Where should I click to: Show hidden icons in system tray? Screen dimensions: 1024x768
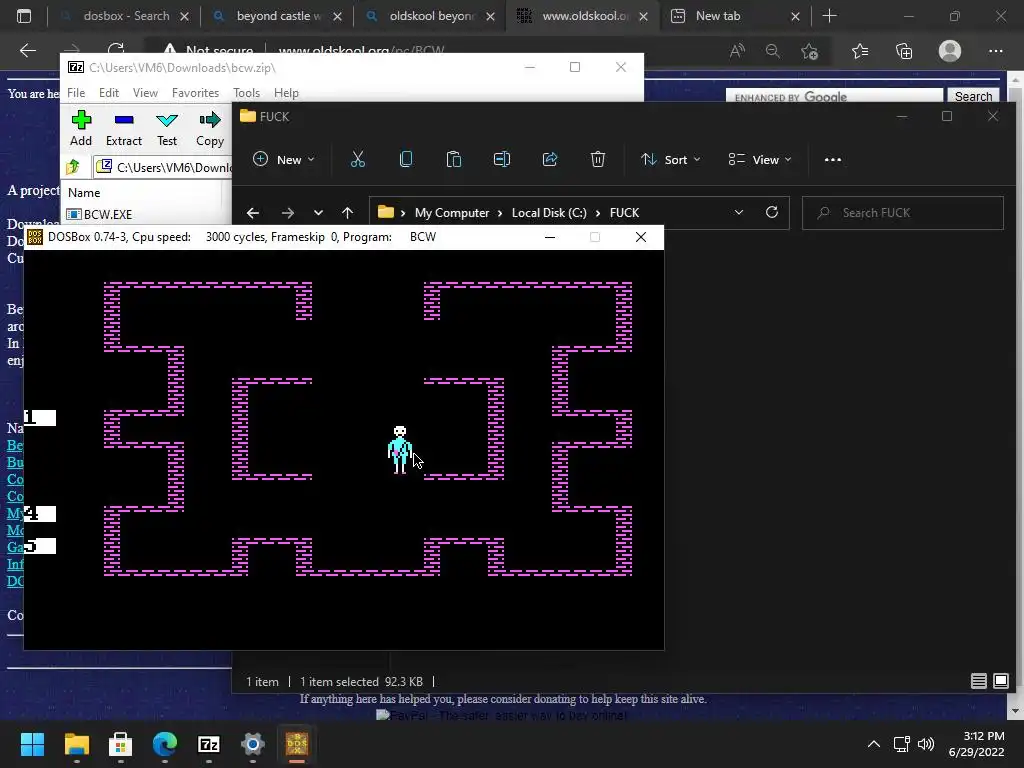874,744
